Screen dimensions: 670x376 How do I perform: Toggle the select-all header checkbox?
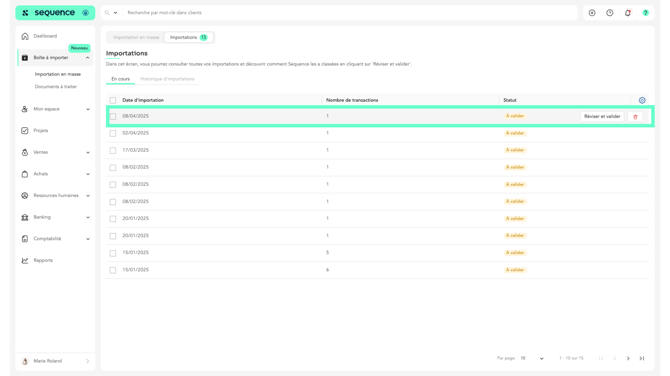[113, 100]
